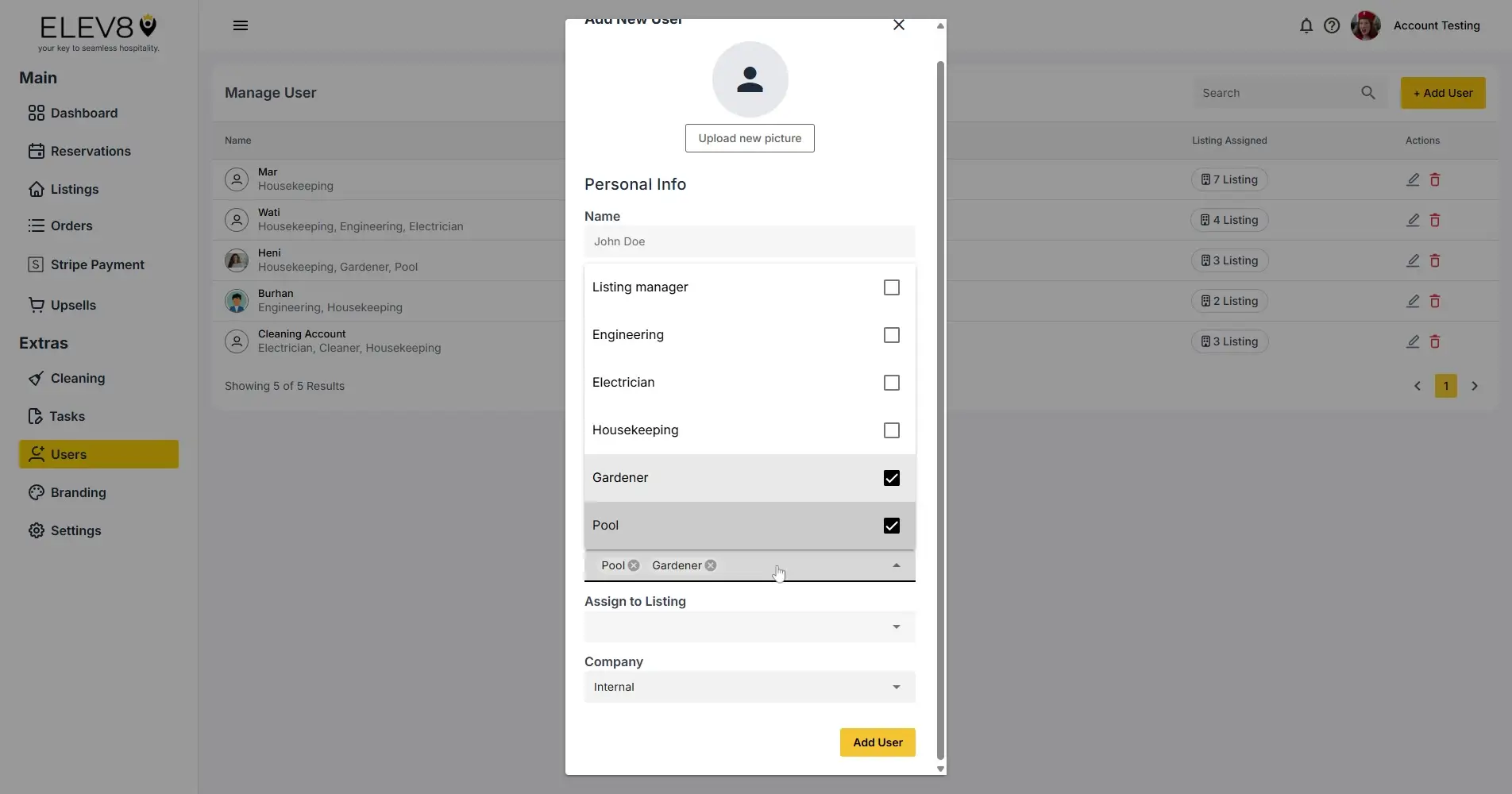The height and width of the screenshot is (794, 1512).
Task: Click Upload new picture
Action: tap(749, 137)
